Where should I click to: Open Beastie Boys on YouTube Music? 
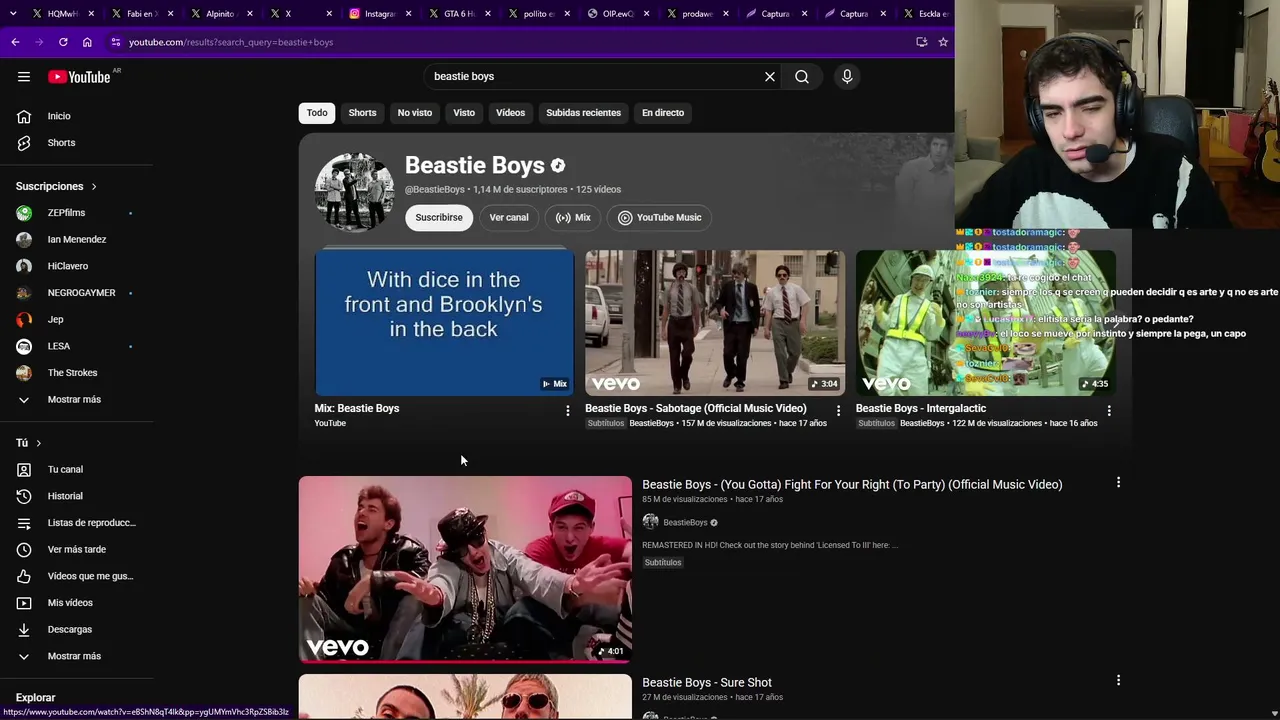[x=660, y=218]
